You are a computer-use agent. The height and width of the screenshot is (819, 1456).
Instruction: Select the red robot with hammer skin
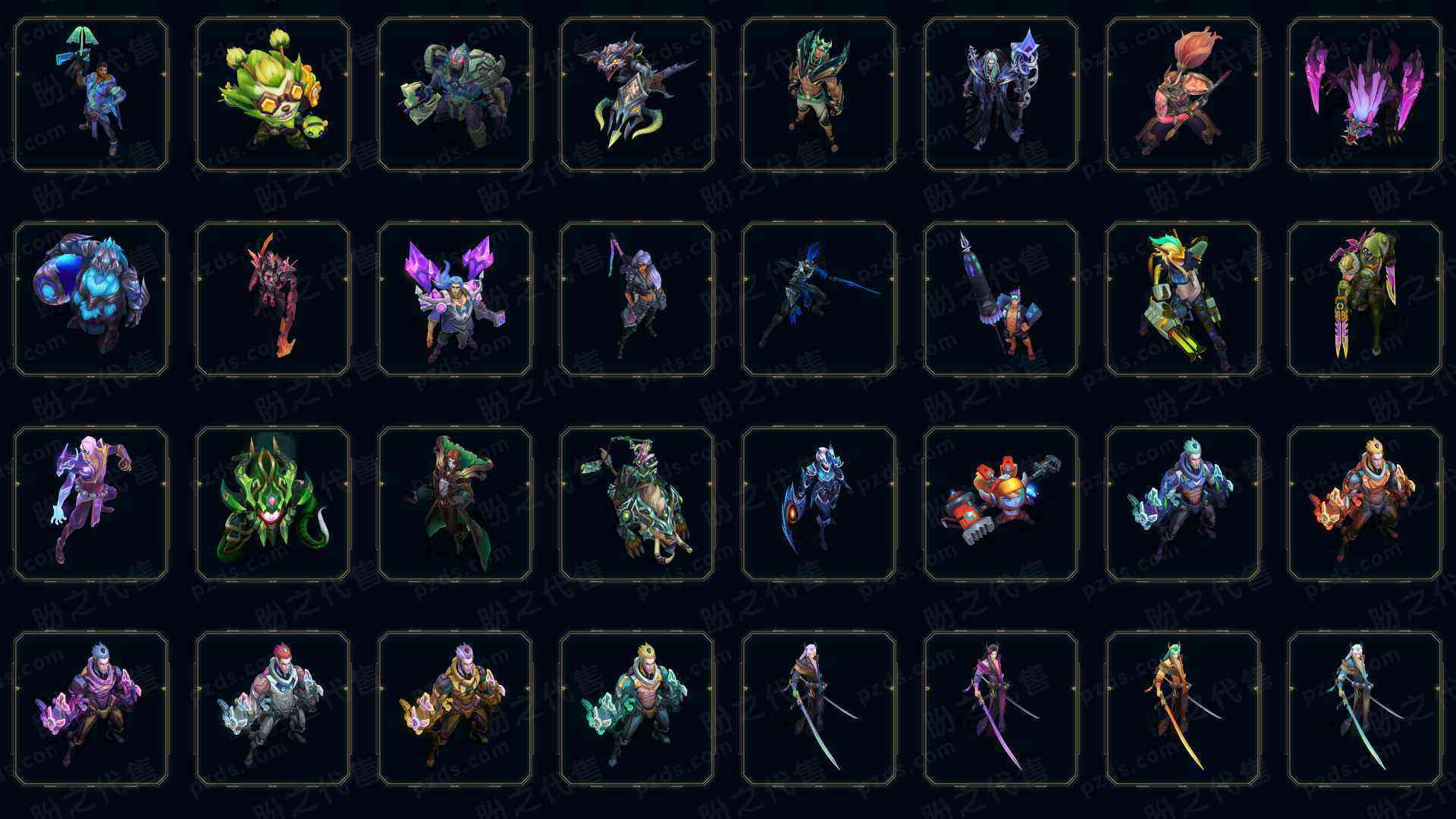tap(1001, 504)
